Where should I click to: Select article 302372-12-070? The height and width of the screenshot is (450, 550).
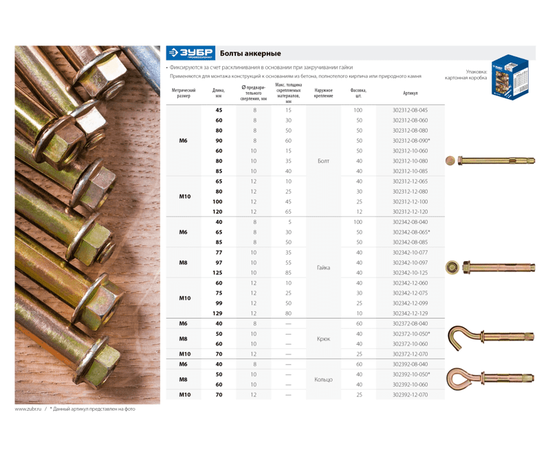[x=410, y=354]
